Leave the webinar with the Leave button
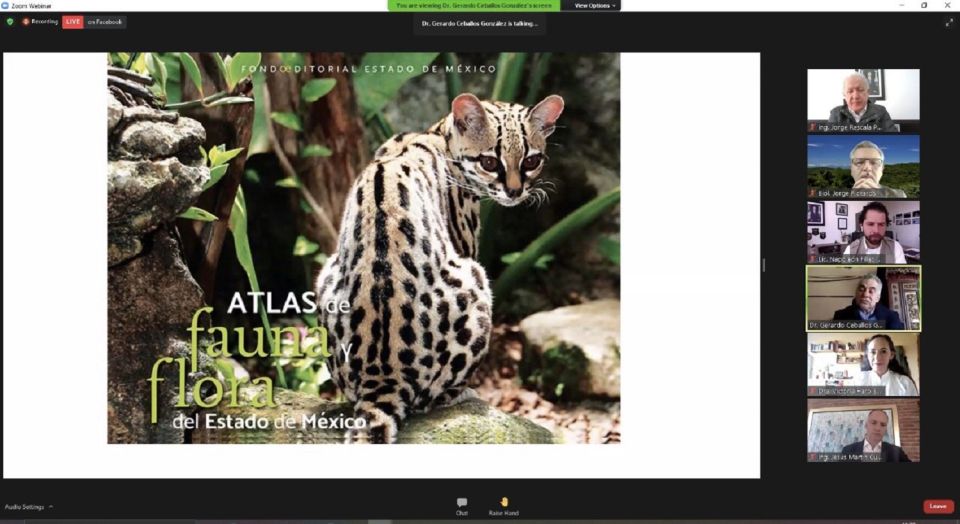 tap(938, 506)
